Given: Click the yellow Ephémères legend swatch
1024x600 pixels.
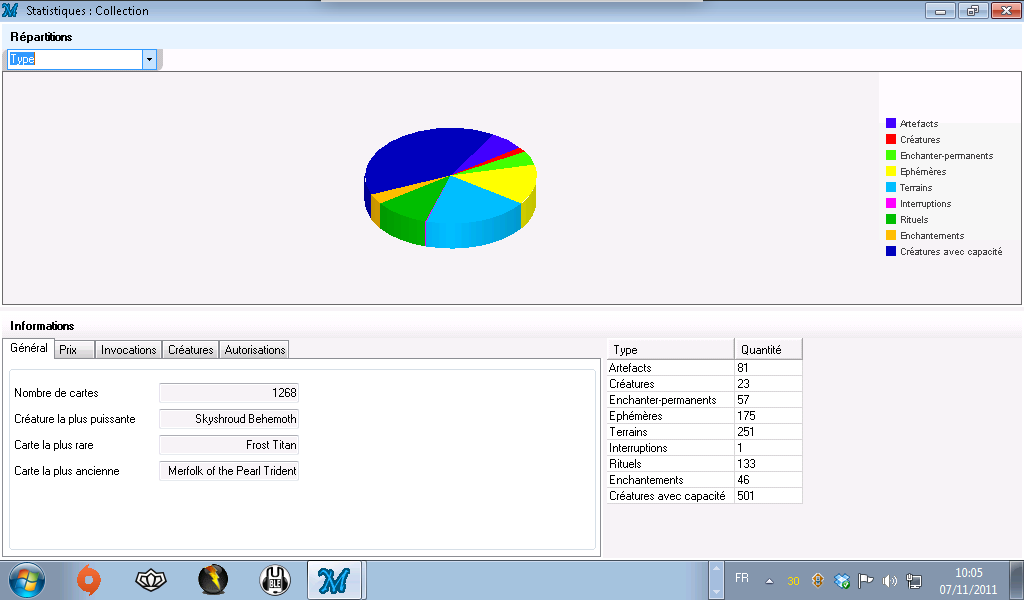Looking at the screenshot, I should coord(891,171).
